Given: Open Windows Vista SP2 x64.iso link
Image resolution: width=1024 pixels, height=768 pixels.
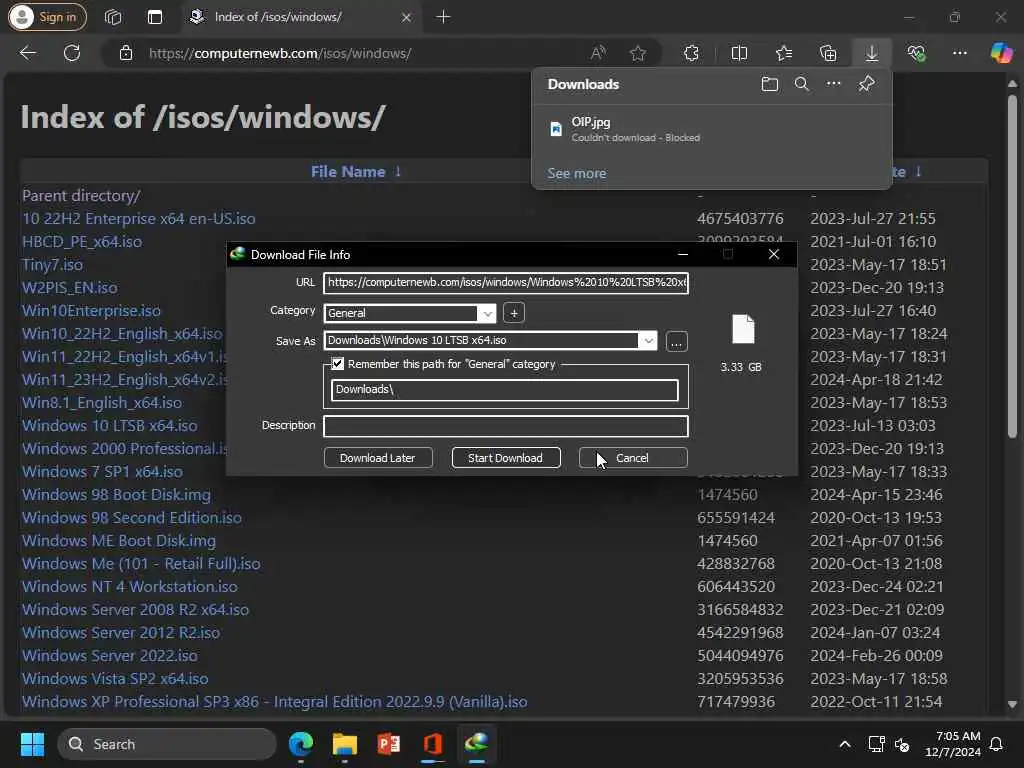Looking at the screenshot, I should [x=115, y=679].
